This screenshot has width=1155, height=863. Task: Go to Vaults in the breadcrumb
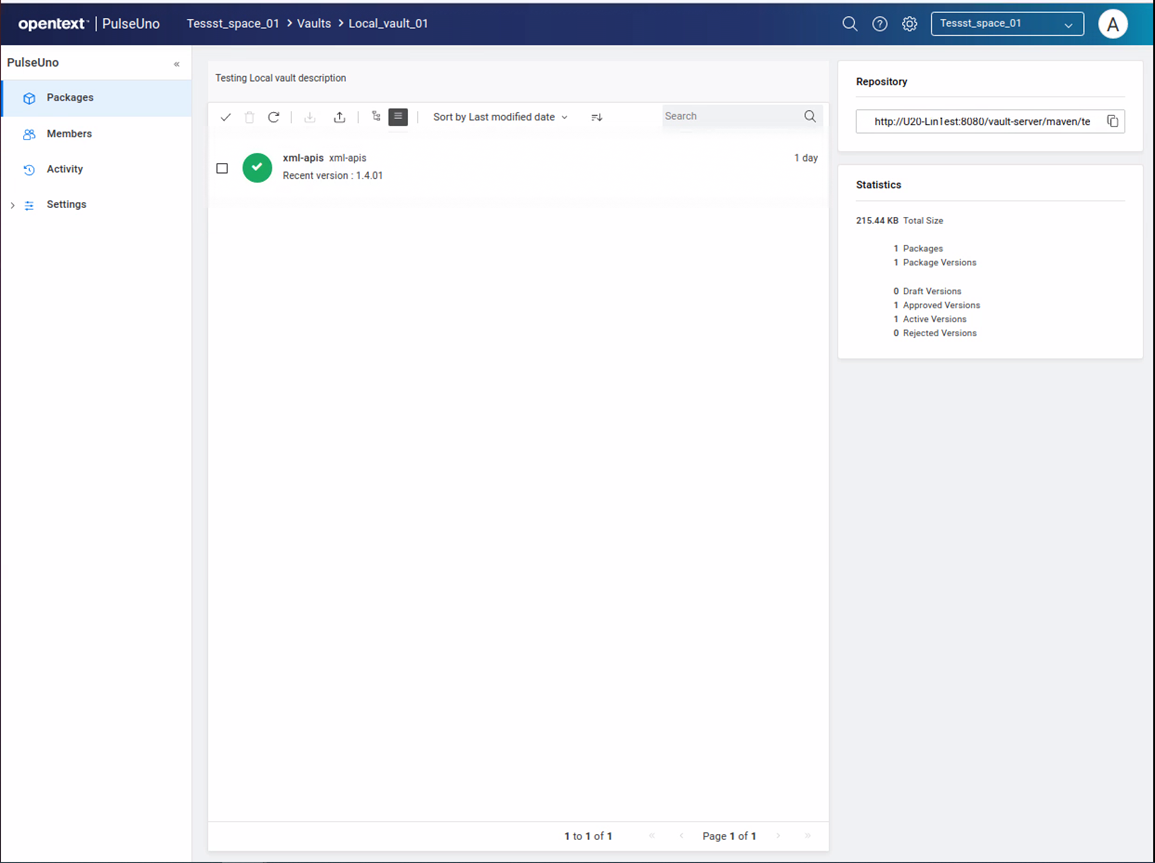pyautogui.click(x=314, y=23)
